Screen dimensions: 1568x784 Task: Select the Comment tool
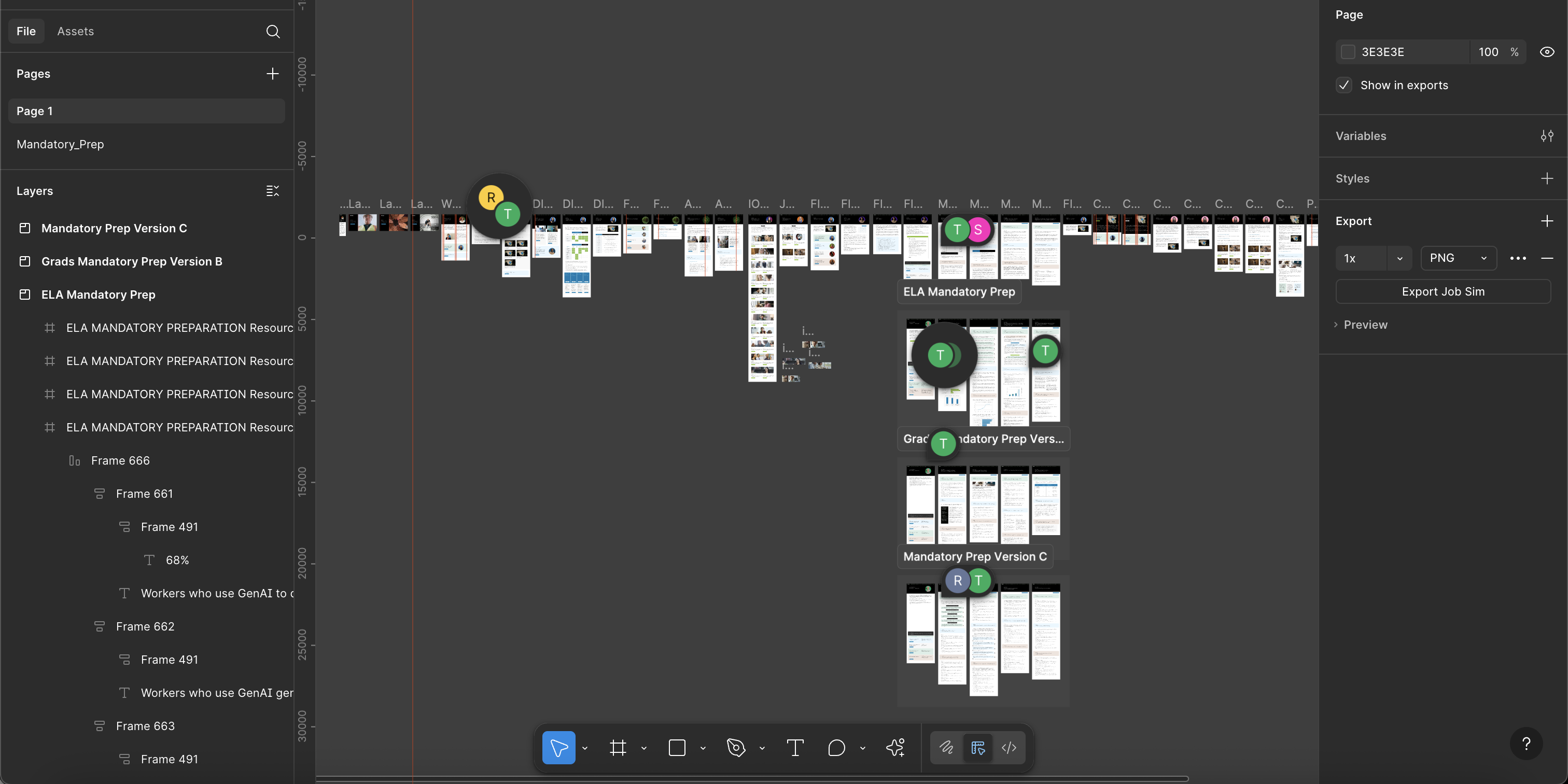836,748
